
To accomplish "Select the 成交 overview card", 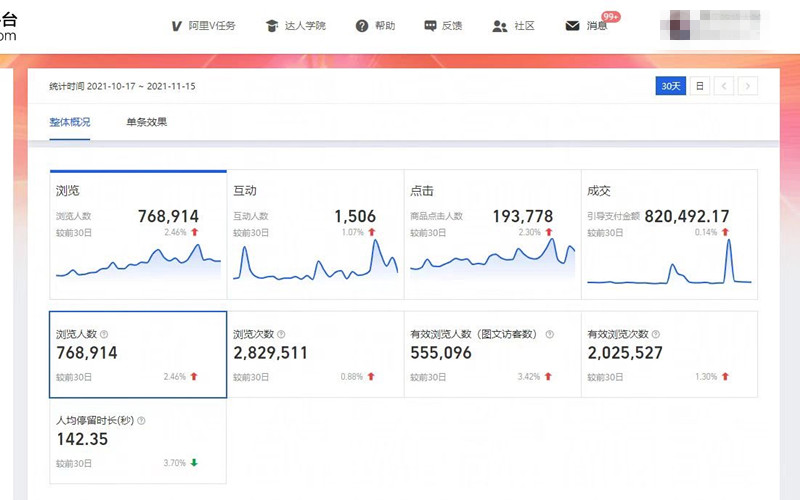I will (x=669, y=235).
